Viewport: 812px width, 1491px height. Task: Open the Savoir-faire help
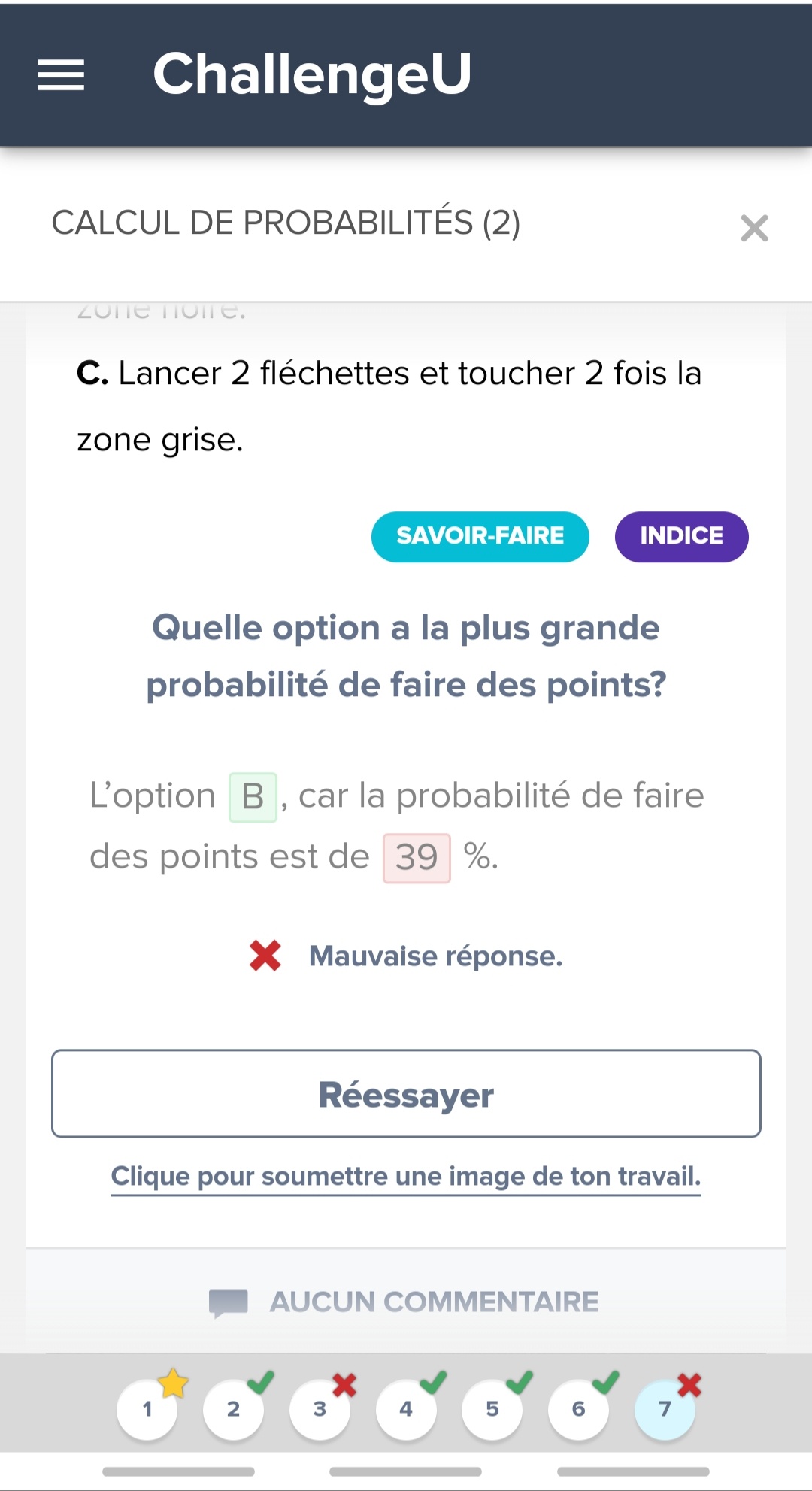click(480, 536)
